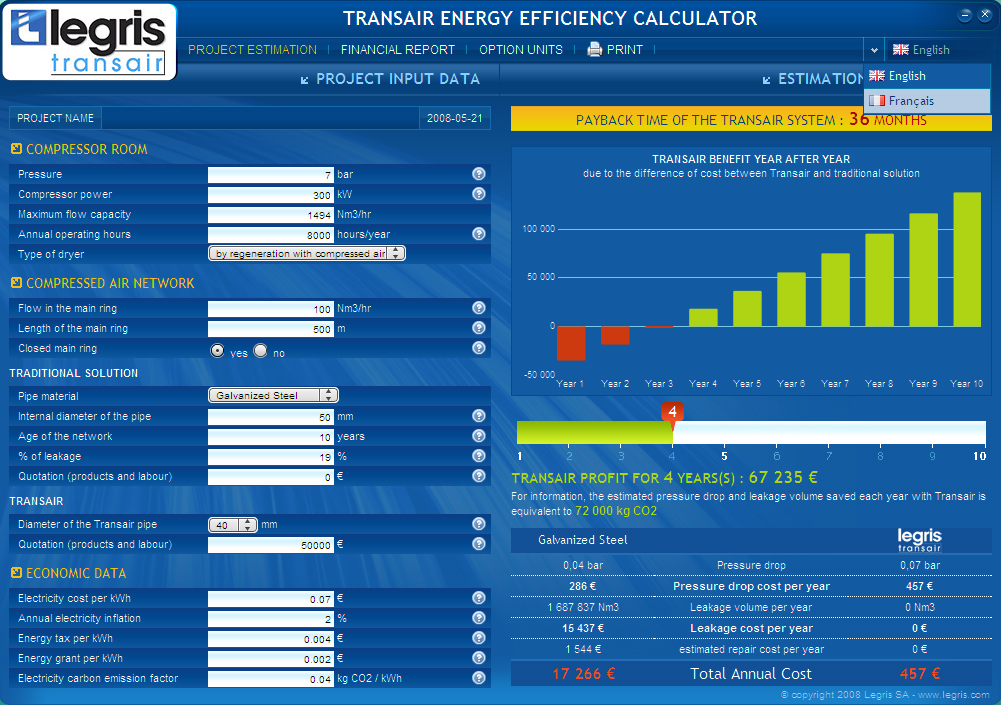Show help for Length of the main ring
This screenshot has height=705, width=1001.
click(x=479, y=328)
